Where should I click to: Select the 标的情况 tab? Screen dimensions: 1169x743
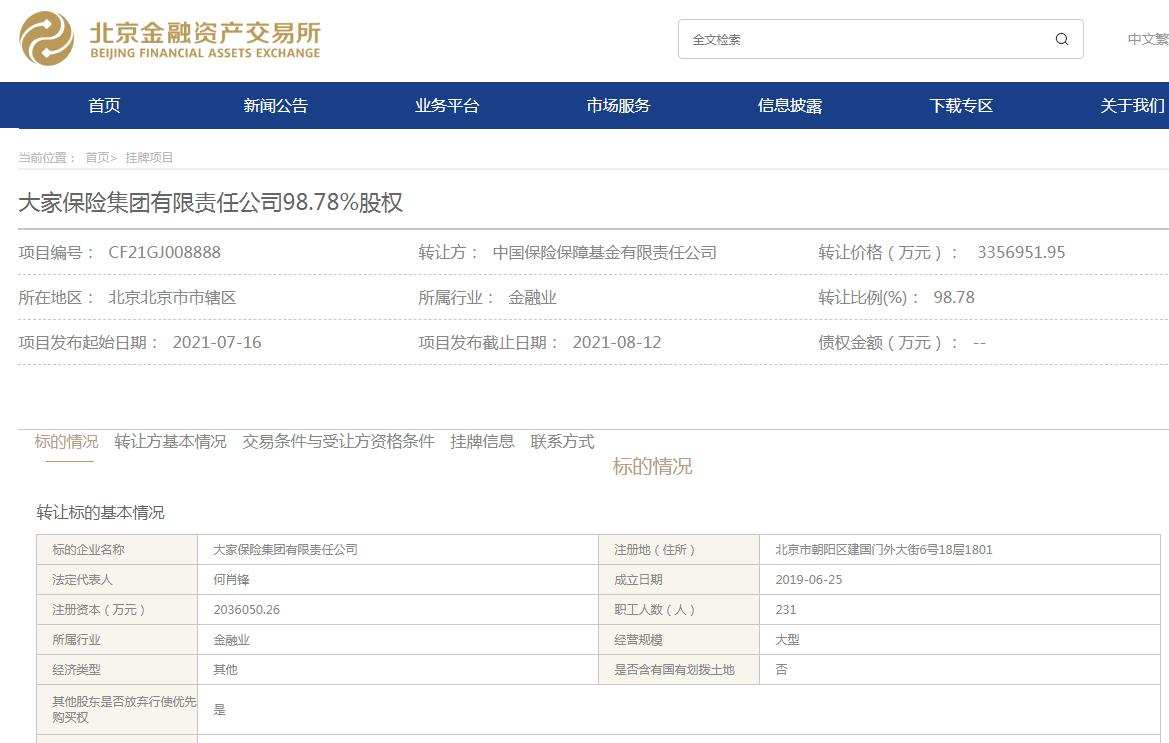click(66, 441)
